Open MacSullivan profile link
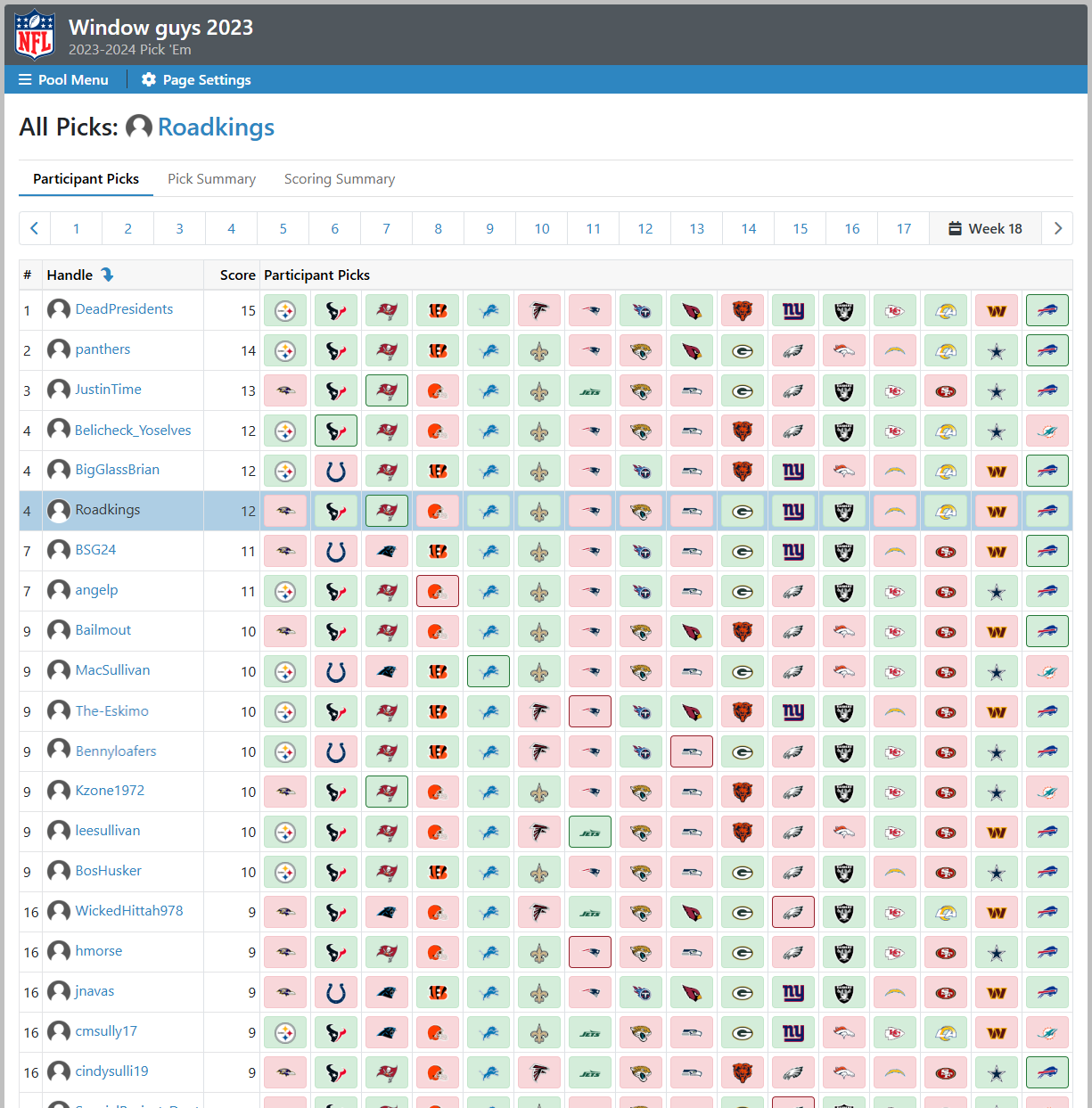This screenshot has height=1108, width=1092. click(x=112, y=670)
